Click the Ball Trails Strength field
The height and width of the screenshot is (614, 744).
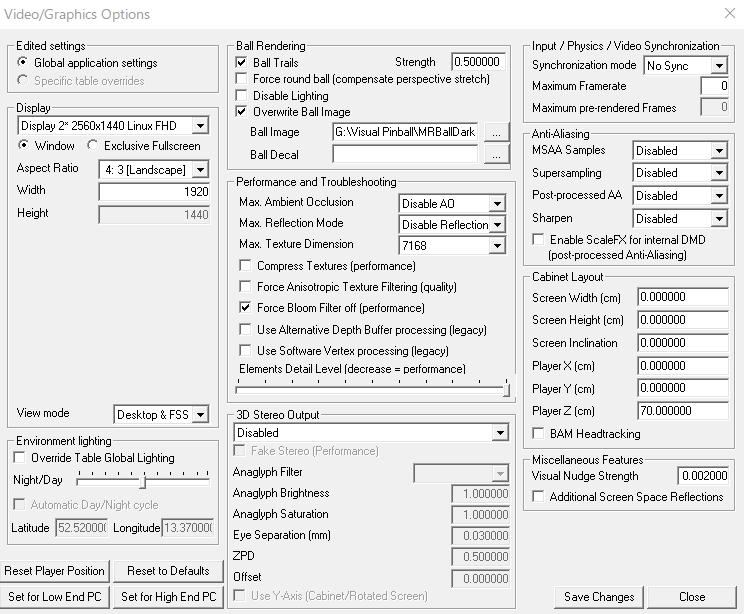click(478, 62)
